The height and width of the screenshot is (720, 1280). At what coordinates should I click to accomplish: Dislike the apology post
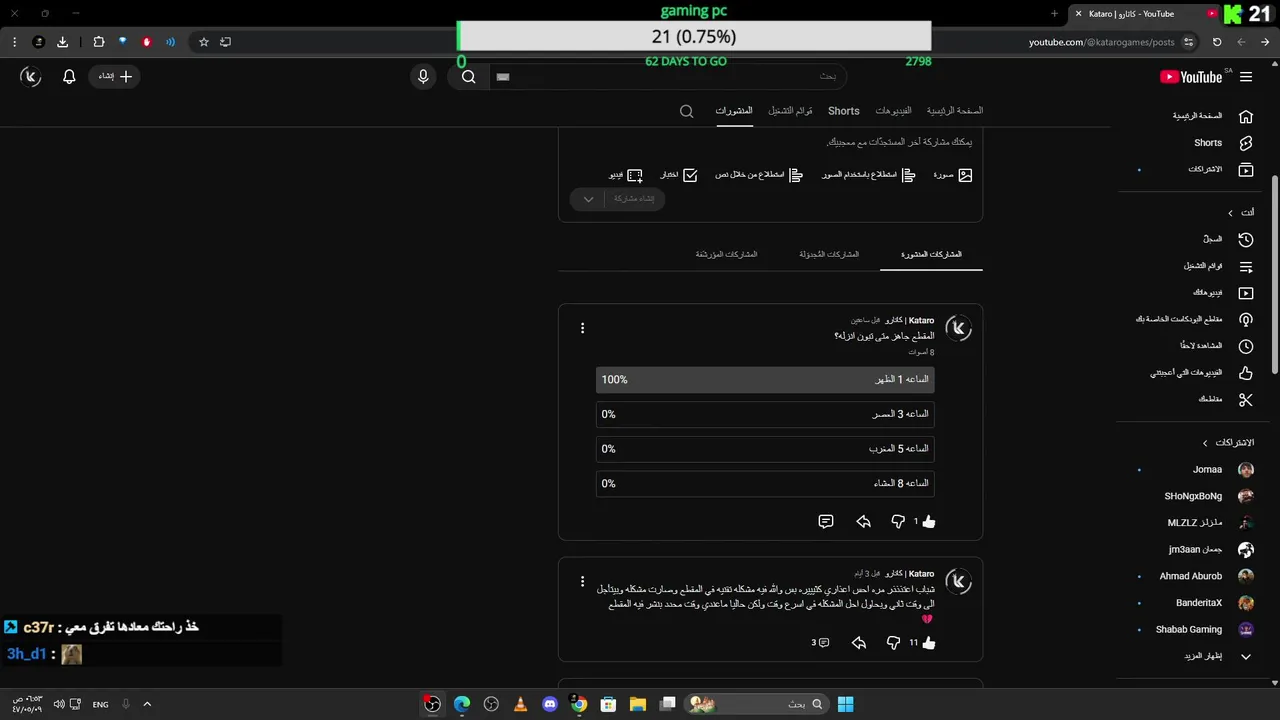(x=893, y=643)
